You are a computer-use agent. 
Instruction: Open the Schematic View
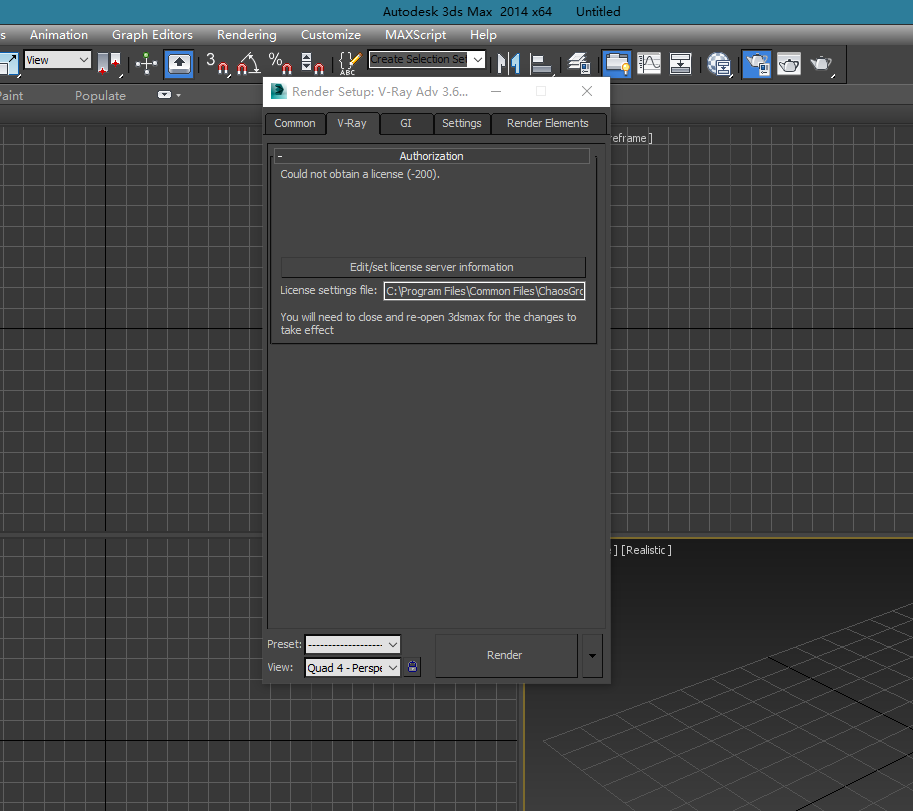[680, 63]
